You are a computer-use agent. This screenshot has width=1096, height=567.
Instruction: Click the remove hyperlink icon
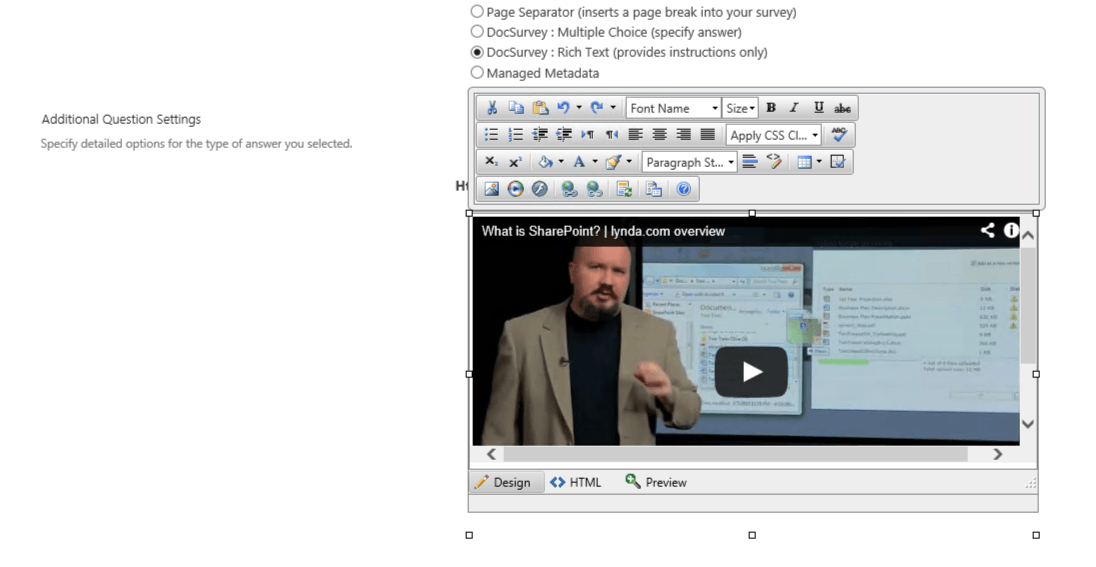[594, 189]
